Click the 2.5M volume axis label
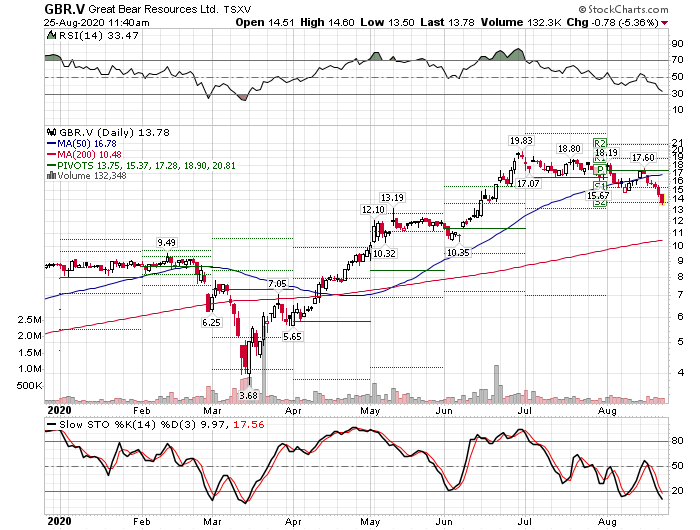 pos(29,320)
